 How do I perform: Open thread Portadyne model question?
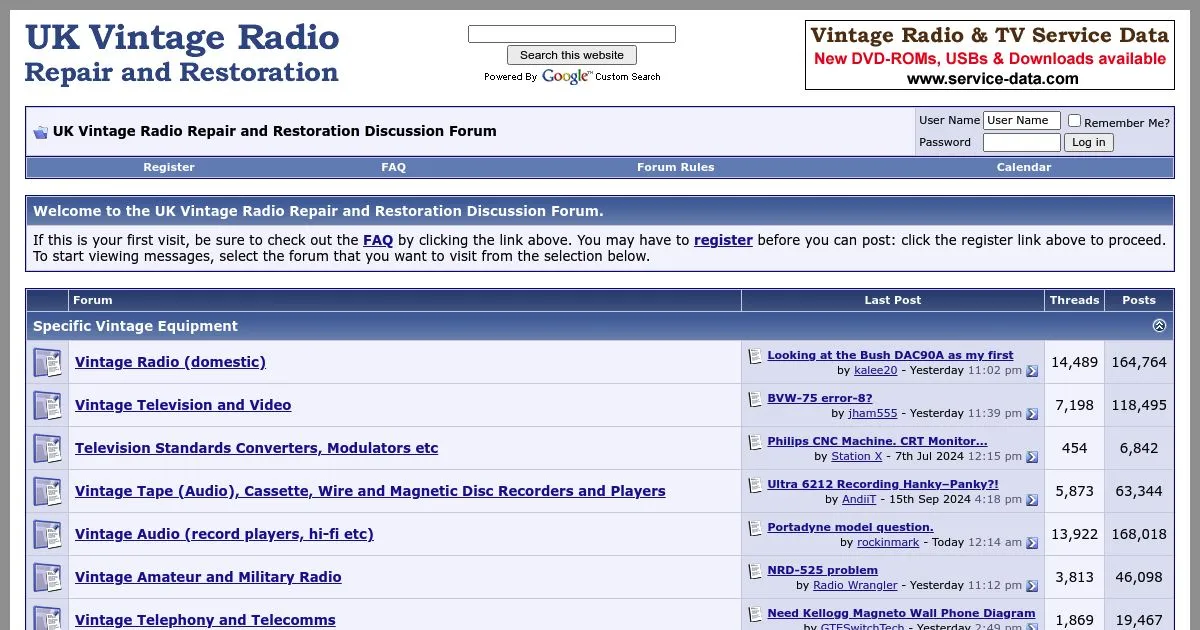[850, 527]
